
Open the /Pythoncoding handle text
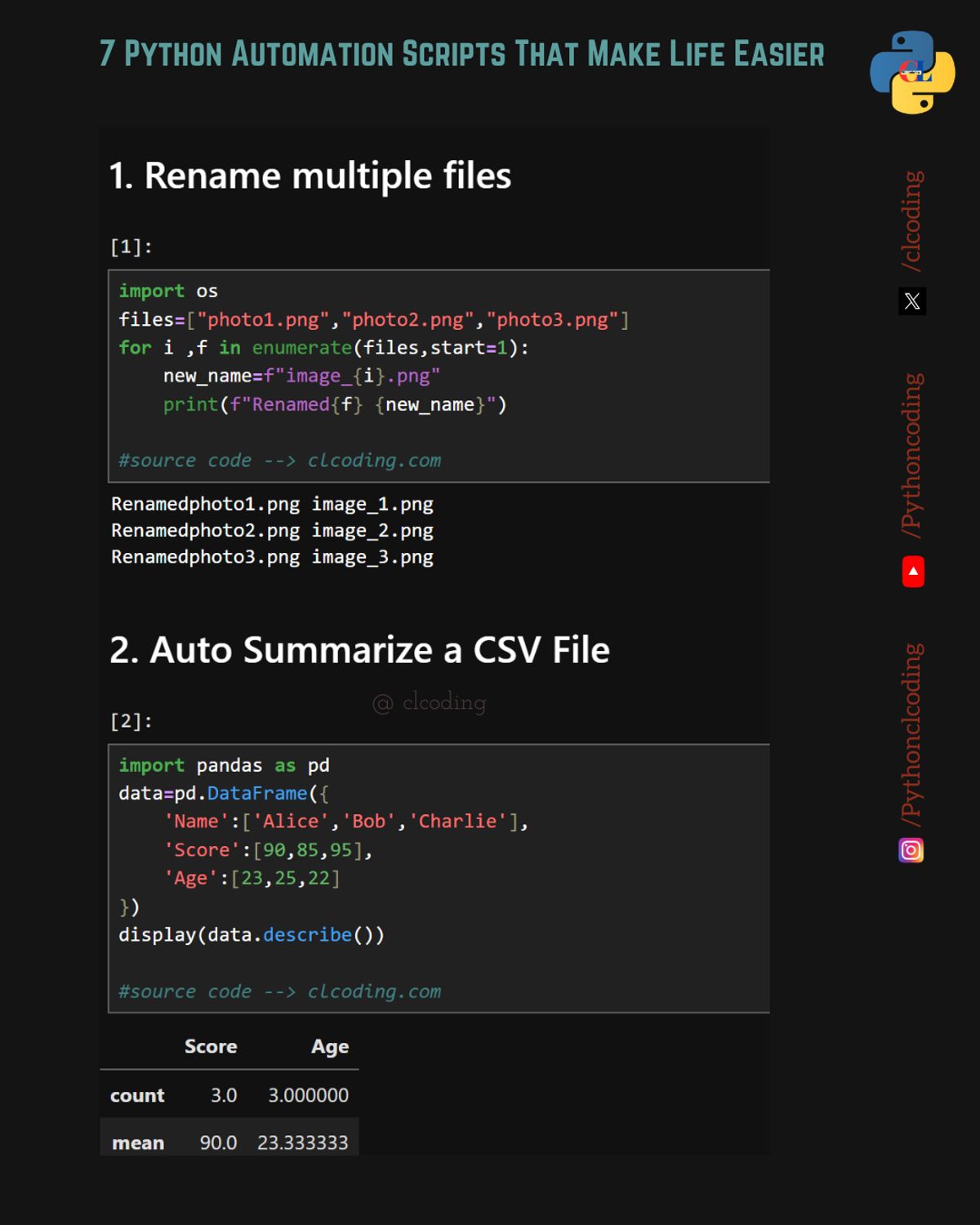pos(911,455)
